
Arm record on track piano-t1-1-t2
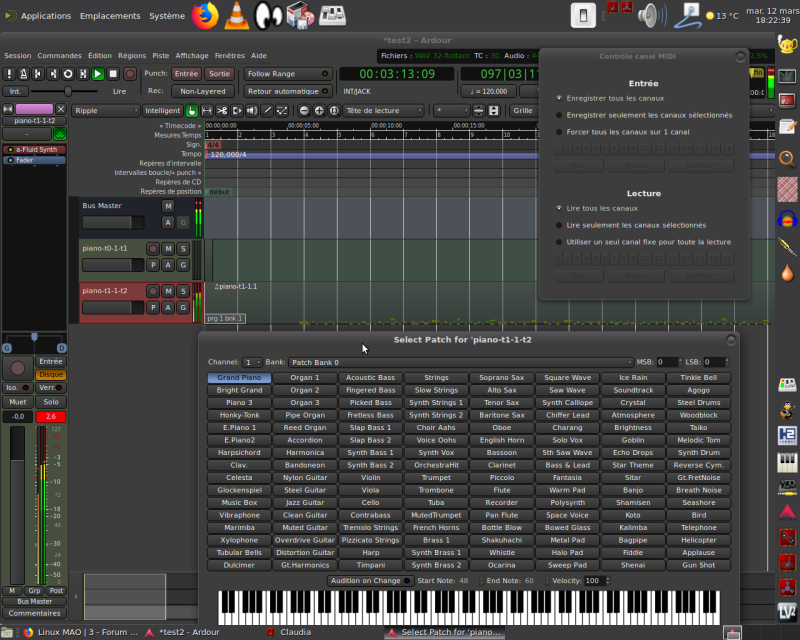[153, 291]
